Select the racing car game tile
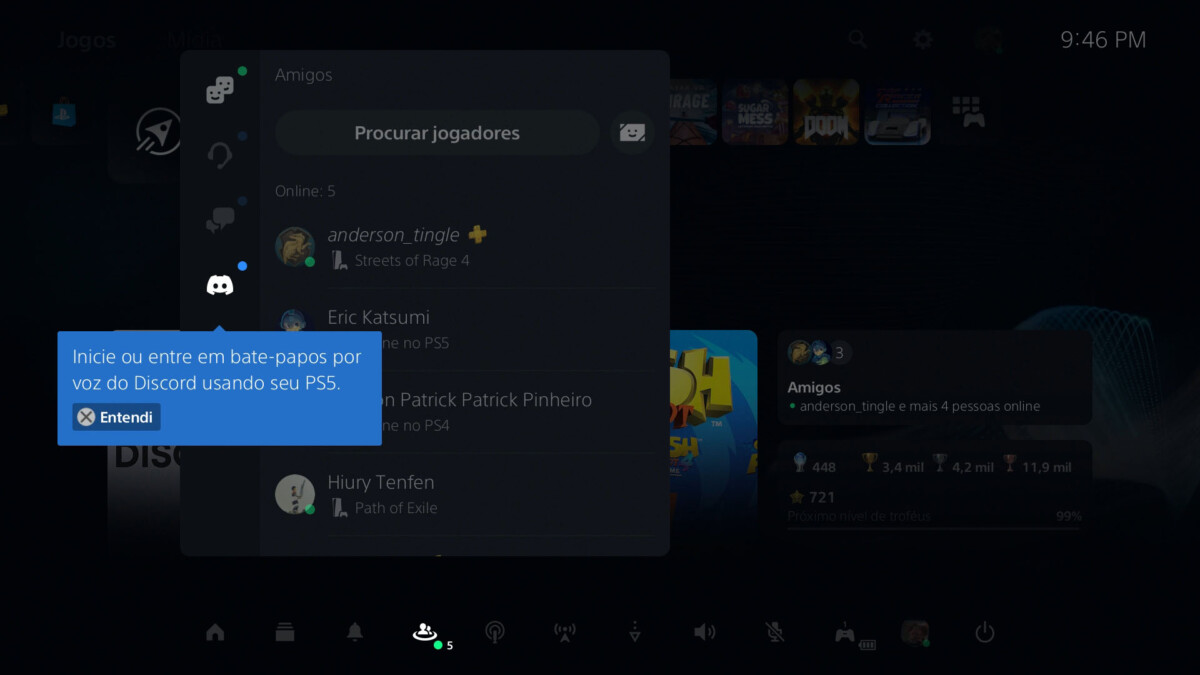The width and height of the screenshot is (1200, 675). point(897,112)
